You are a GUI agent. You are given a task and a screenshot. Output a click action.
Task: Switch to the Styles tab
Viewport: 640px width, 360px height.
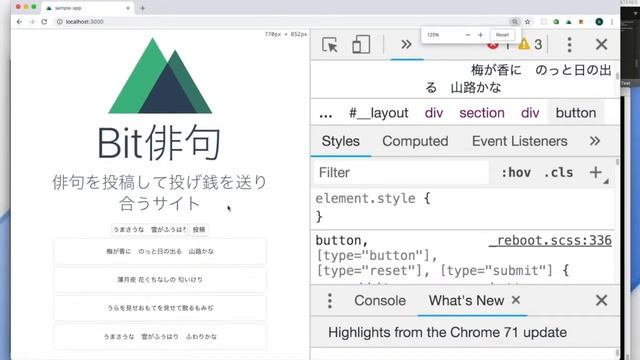click(340, 141)
